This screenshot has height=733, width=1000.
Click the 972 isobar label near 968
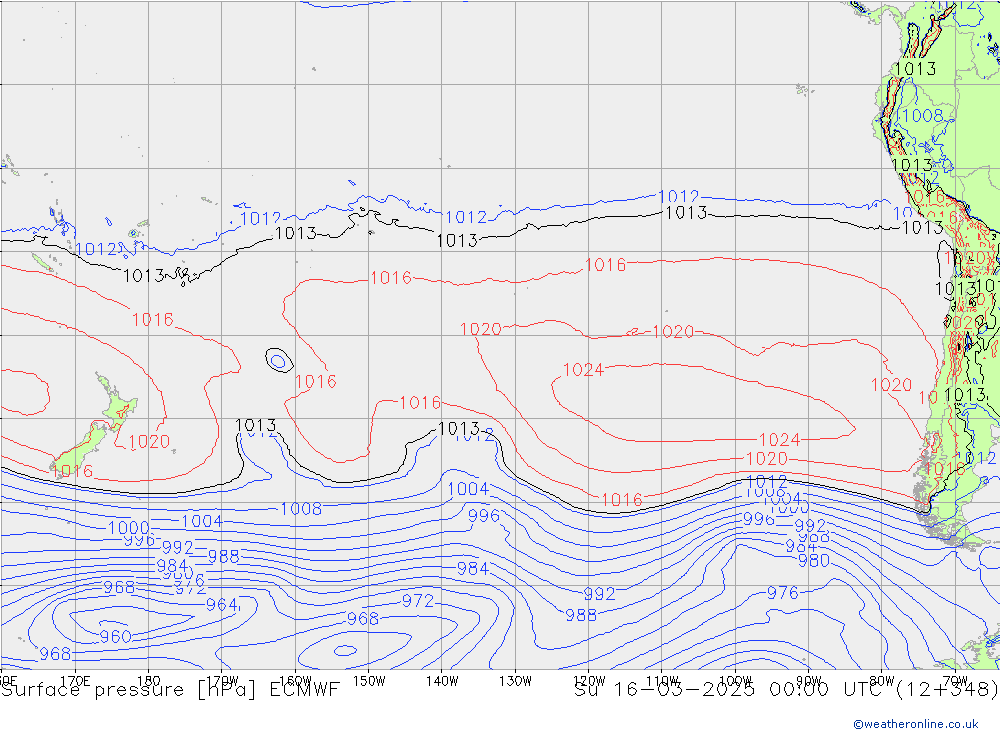418,601
